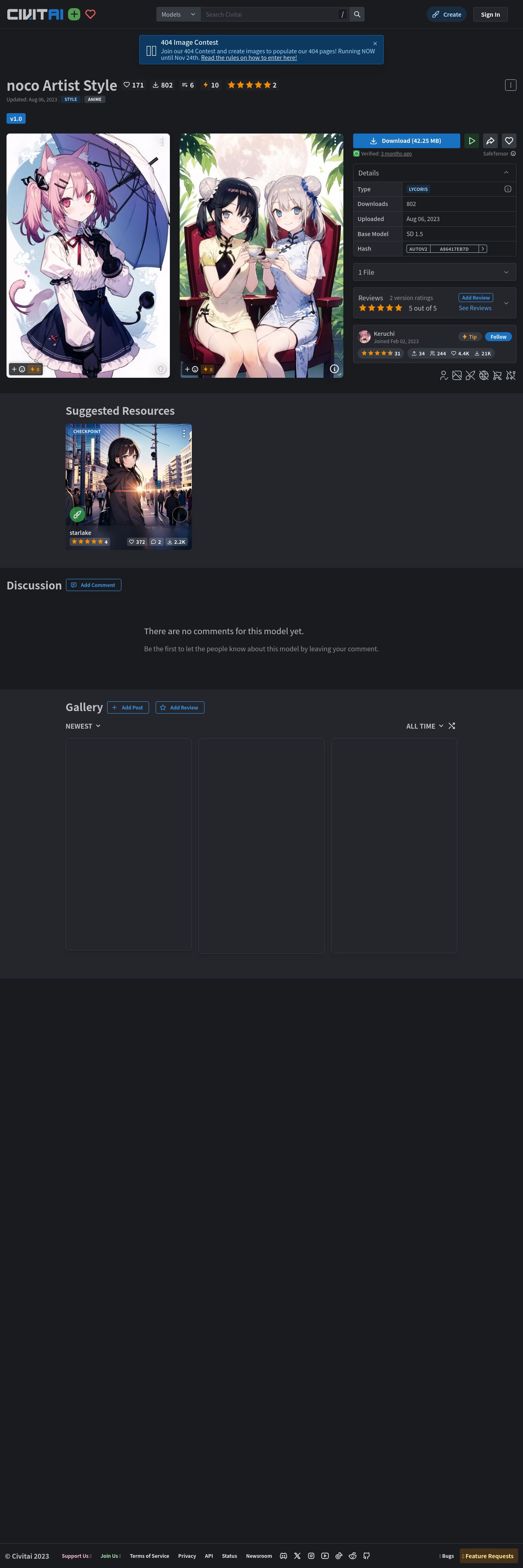Image resolution: width=523 pixels, height=1568 pixels.
Task: Click the STYLE tag
Action: tap(70, 99)
